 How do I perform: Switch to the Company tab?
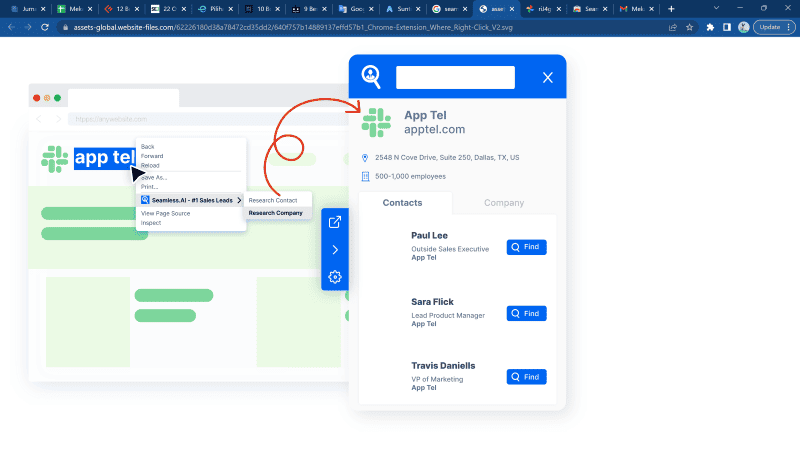[x=504, y=202]
